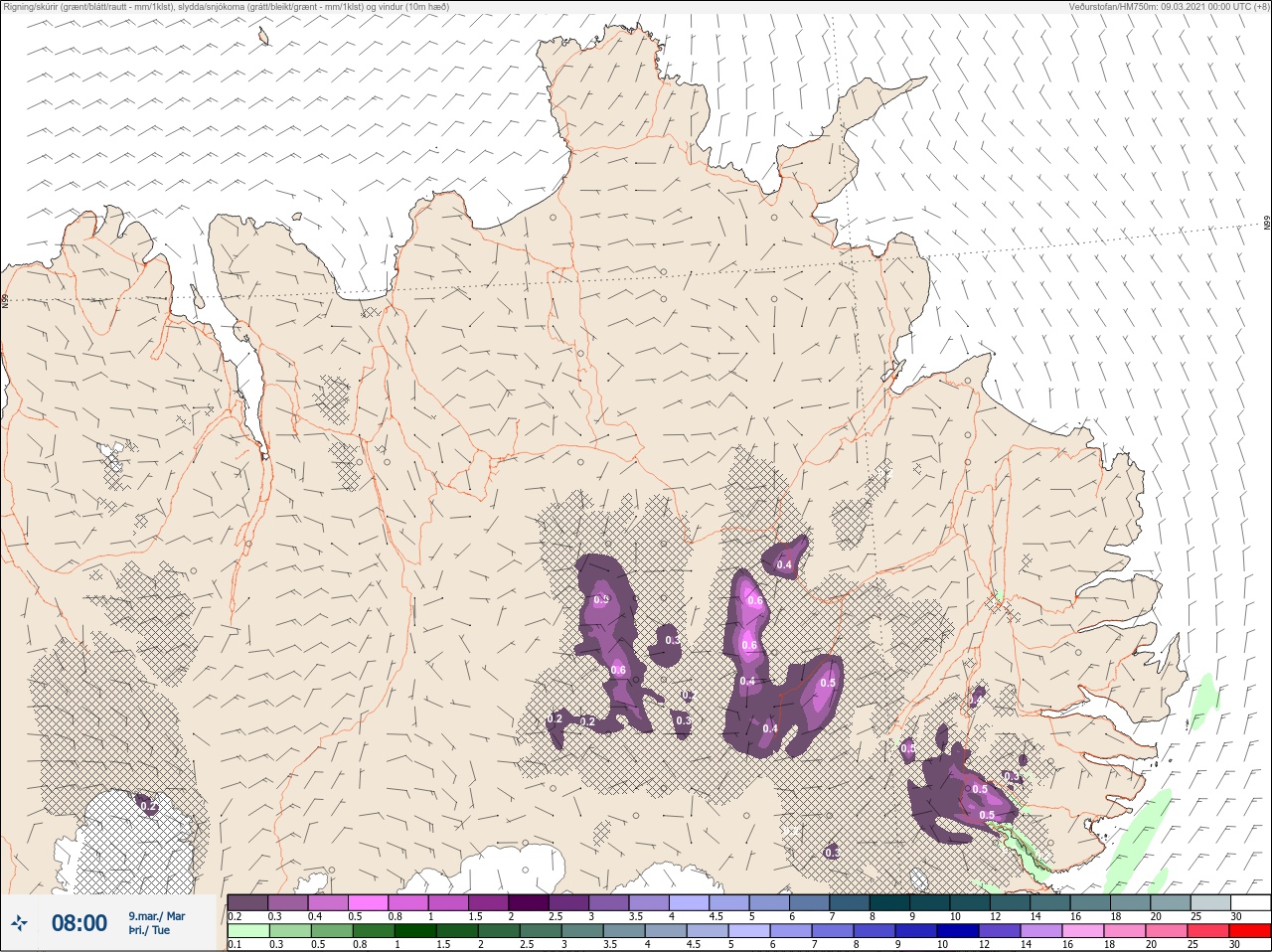Pick the lower legend swatch between 2.5 and 3
Screen dimensions: 1272x952
(541, 931)
